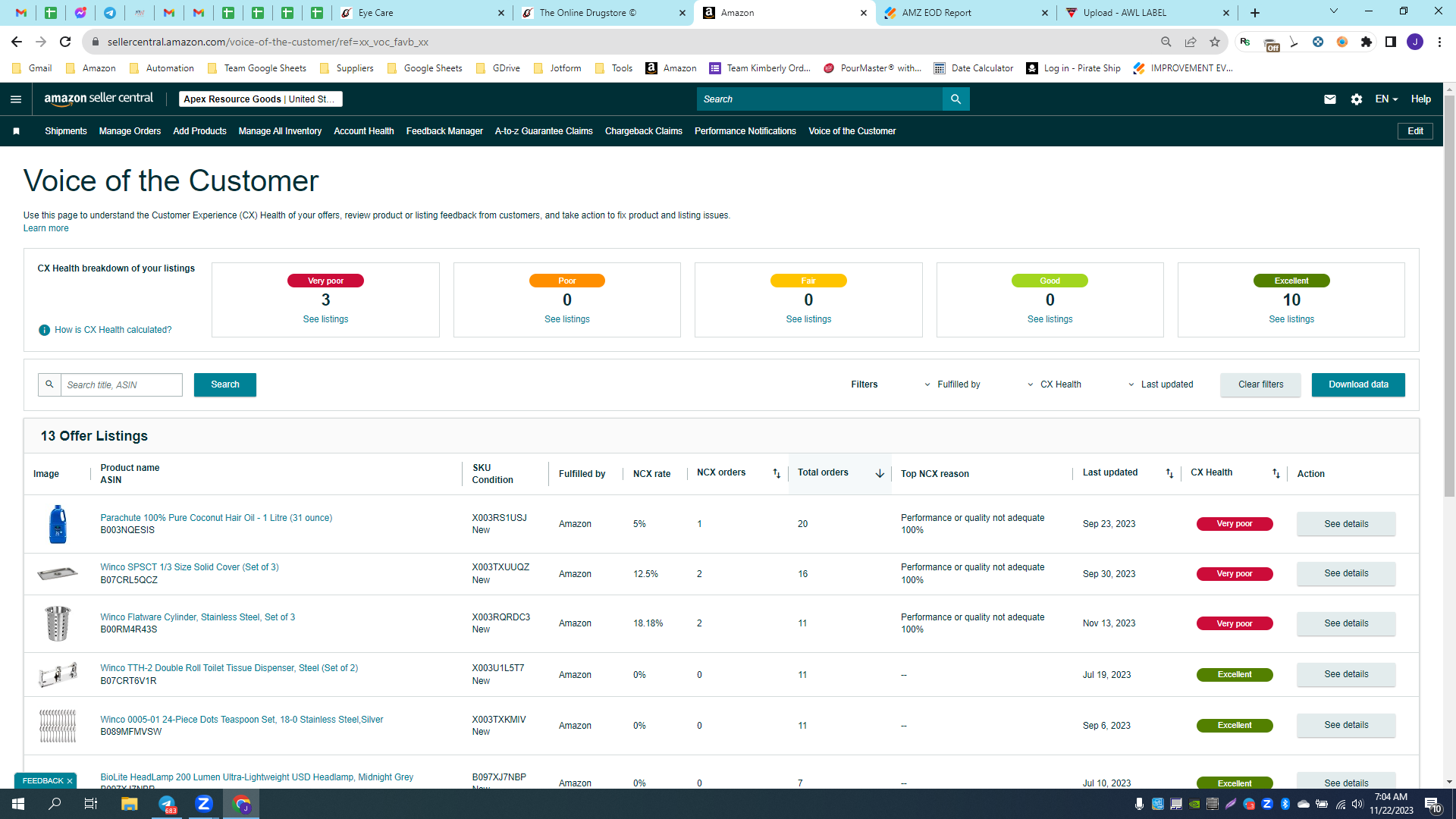Sort by NCX orders column arrows

click(x=777, y=473)
